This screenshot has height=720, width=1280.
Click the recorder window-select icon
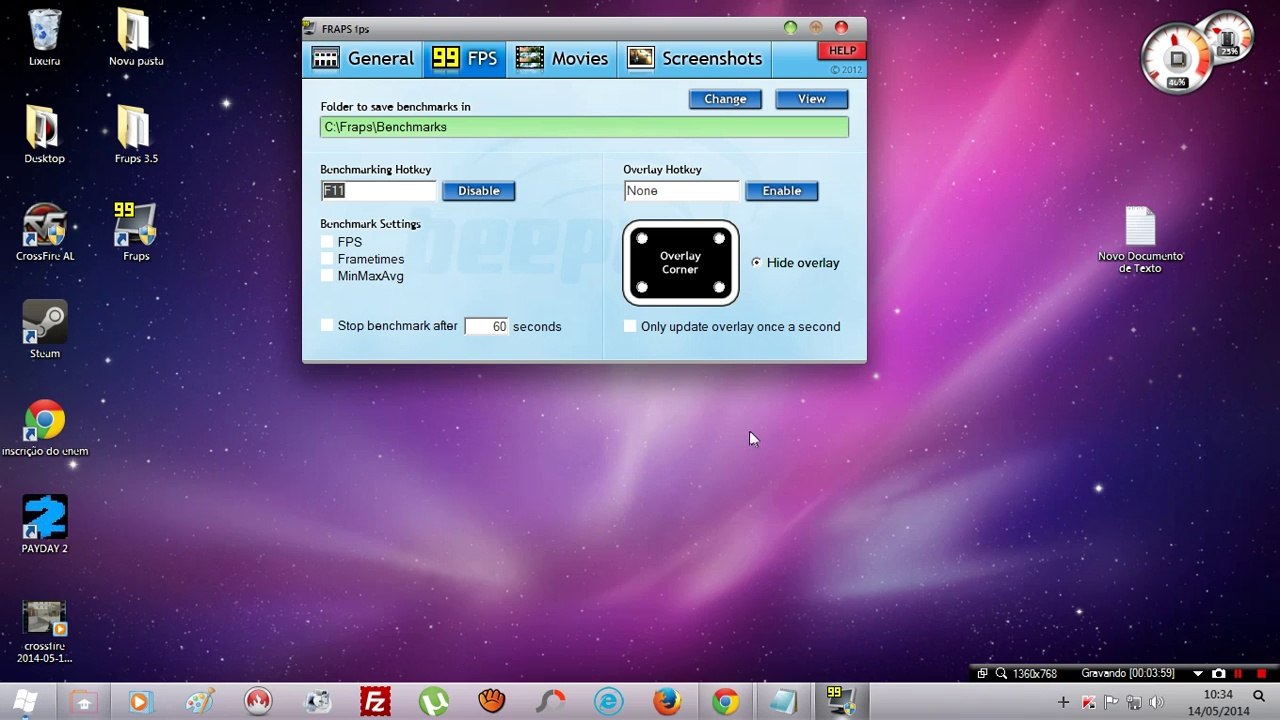click(x=983, y=674)
